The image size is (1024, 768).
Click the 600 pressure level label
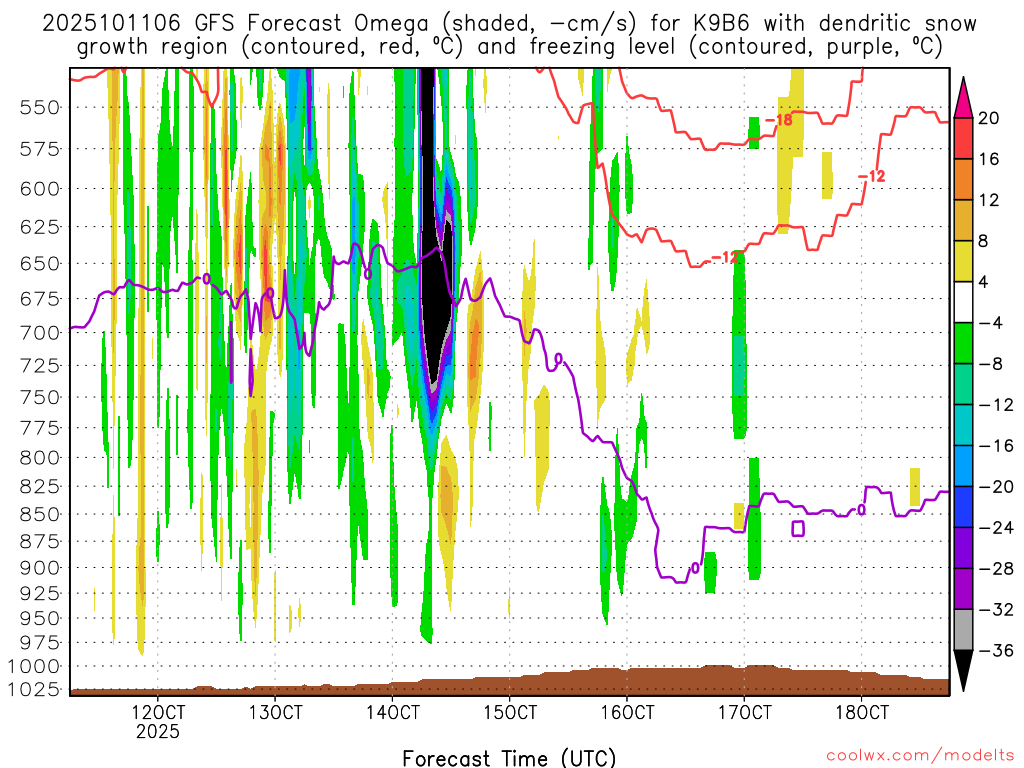(x=40, y=189)
